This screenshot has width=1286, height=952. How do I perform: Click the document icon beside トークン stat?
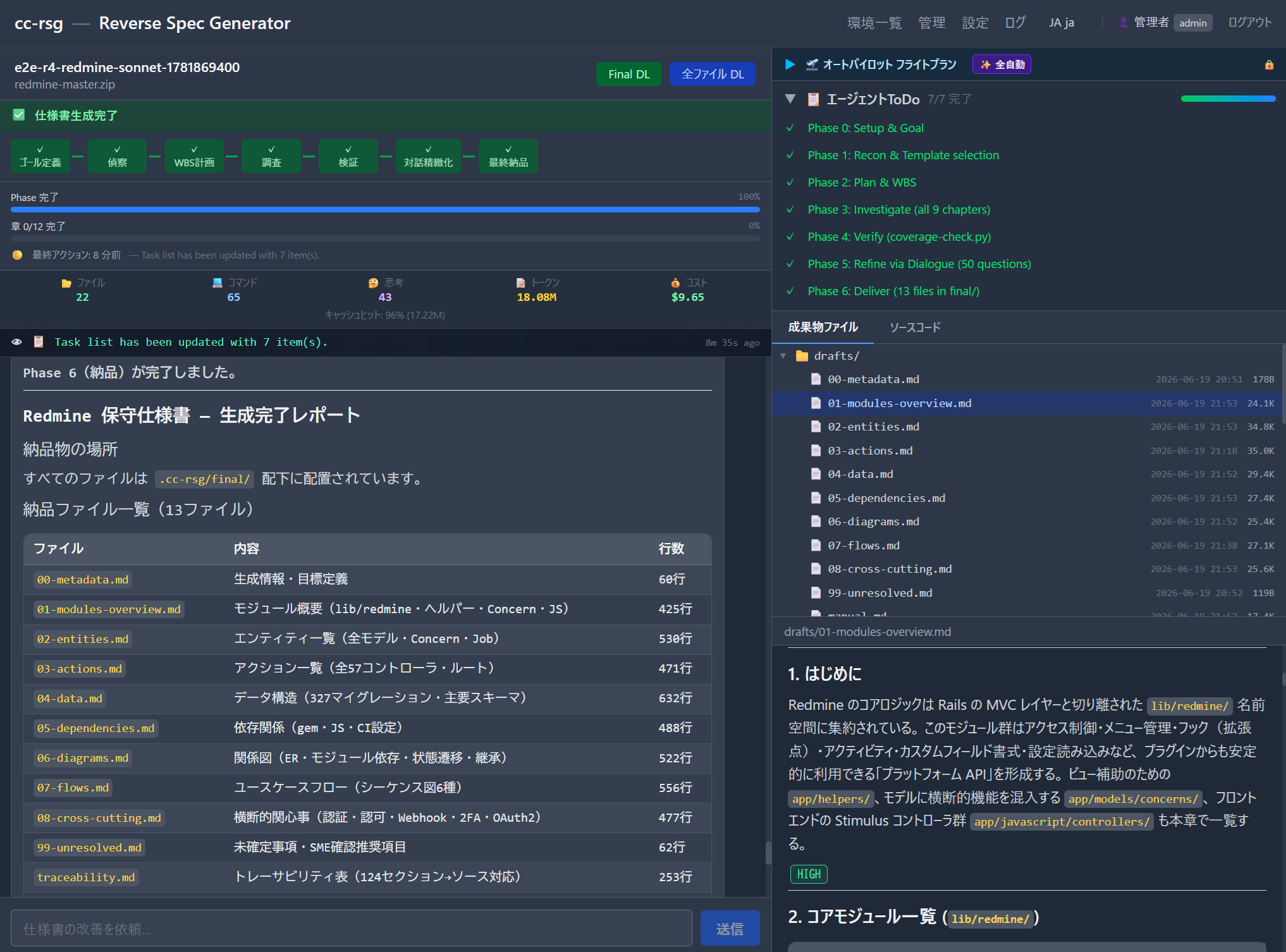click(x=521, y=283)
